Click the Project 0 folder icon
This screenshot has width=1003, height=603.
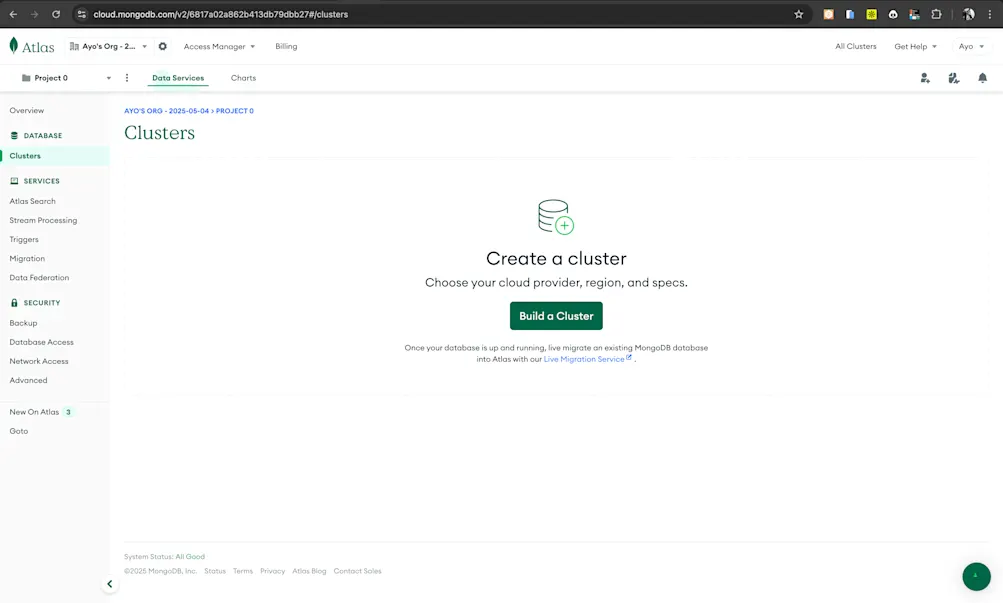(x=25, y=77)
